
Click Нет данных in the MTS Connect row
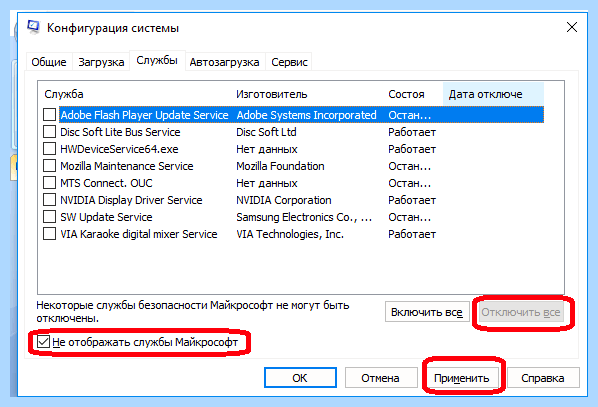tap(267, 183)
